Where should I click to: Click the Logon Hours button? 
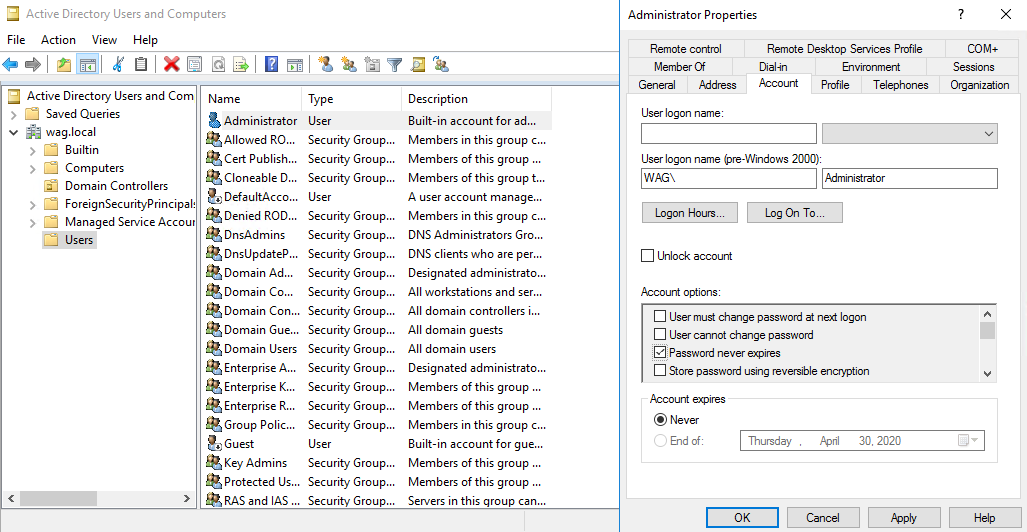tap(690, 212)
